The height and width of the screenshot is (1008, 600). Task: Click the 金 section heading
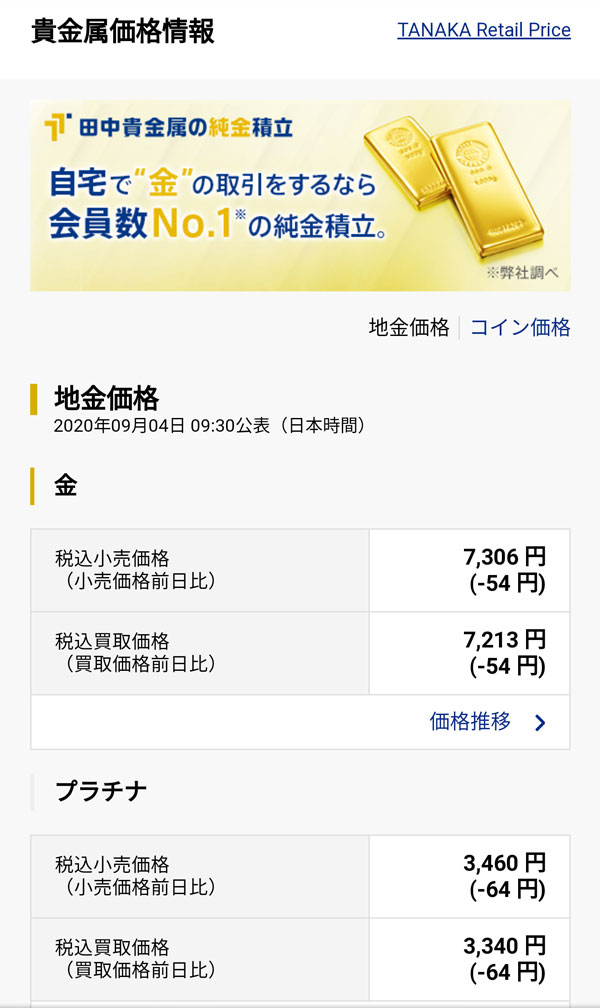point(65,486)
